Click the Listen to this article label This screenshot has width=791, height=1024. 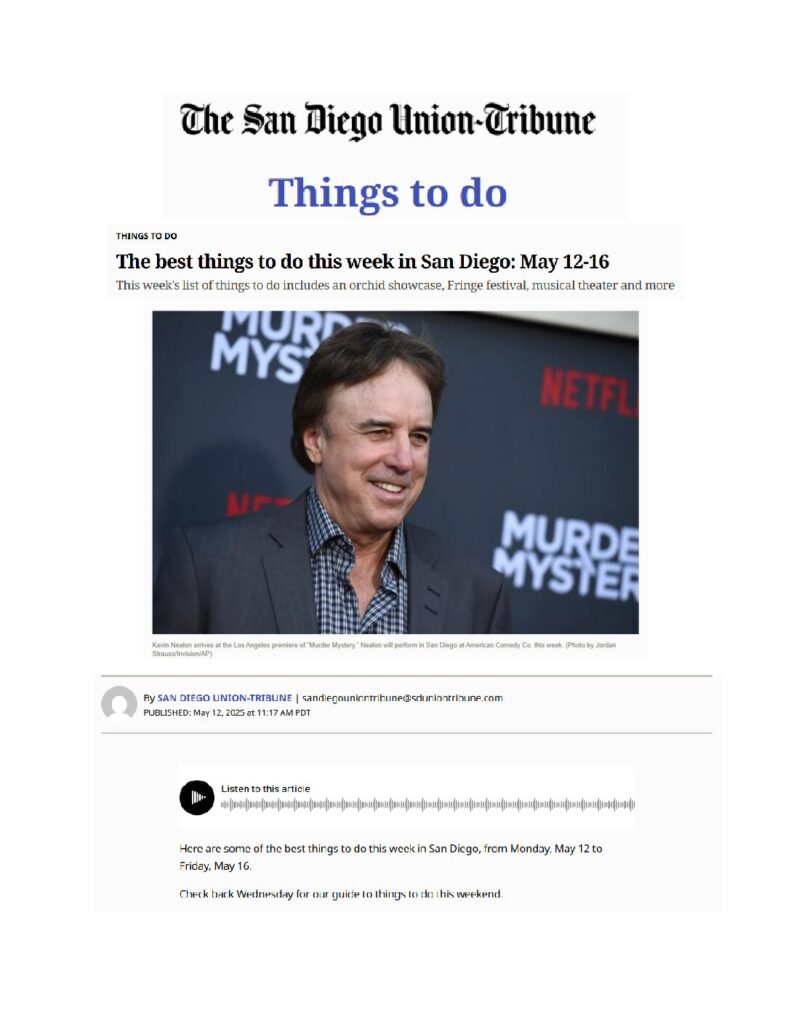click(265, 788)
